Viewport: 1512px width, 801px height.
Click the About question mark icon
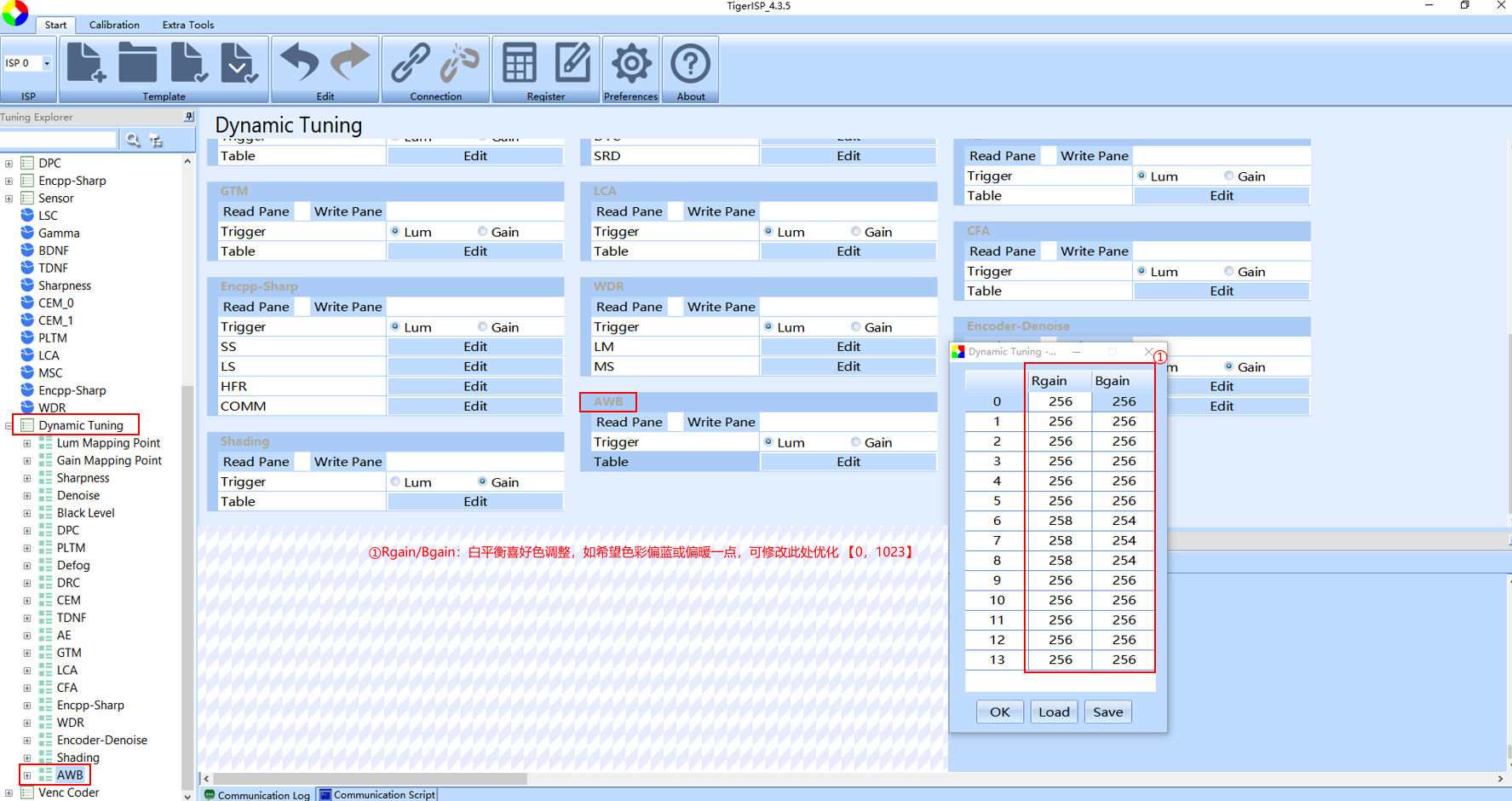(x=691, y=63)
